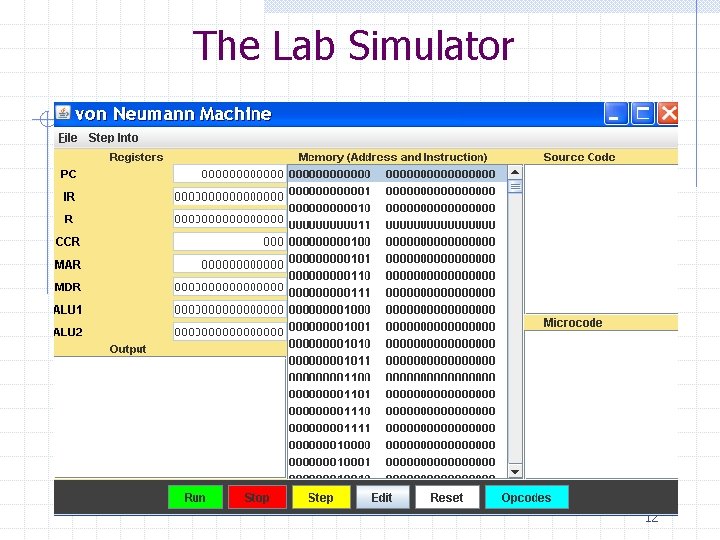This screenshot has width=720, height=540.
Task: Select memory row with address 000000001010
Action: [x=398, y=343]
